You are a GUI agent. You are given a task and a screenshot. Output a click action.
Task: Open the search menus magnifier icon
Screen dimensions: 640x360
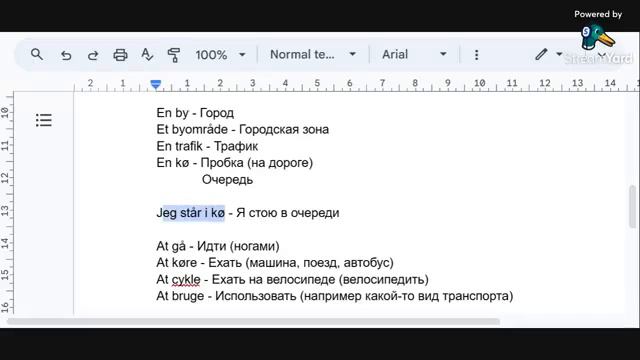(37, 54)
